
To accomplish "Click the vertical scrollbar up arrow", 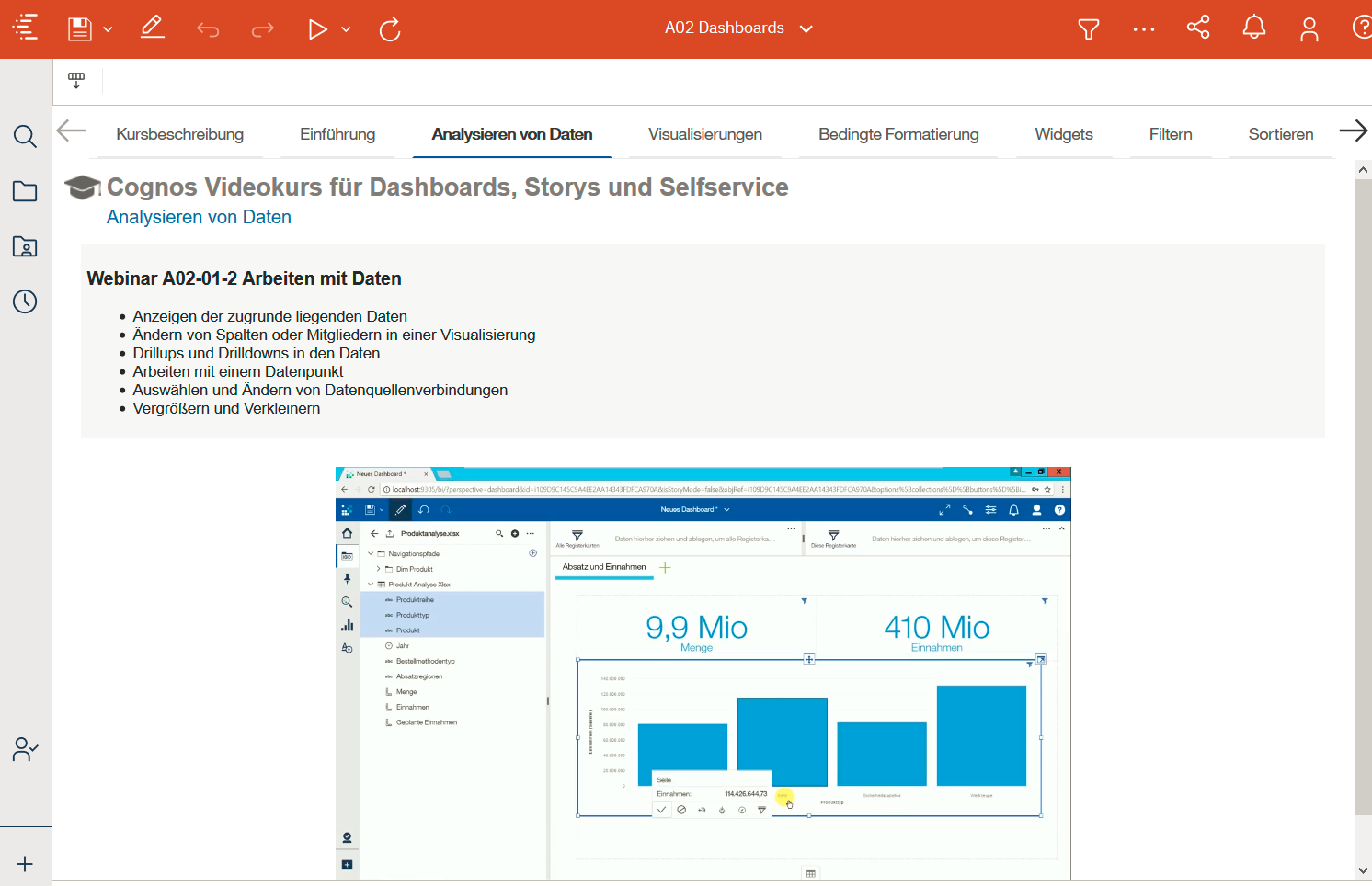I will (x=1362, y=168).
